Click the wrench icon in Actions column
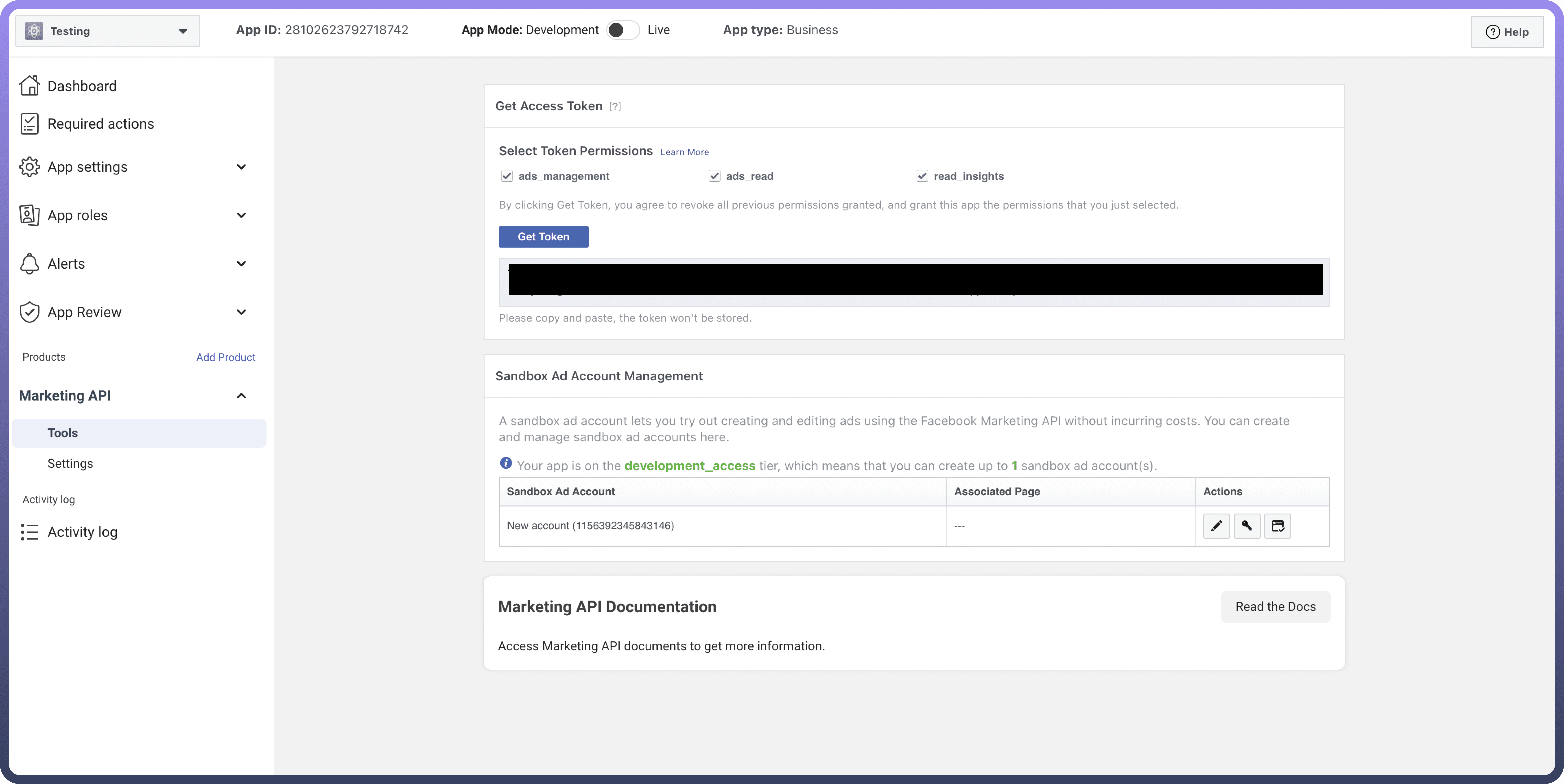 pos(1246,525)
